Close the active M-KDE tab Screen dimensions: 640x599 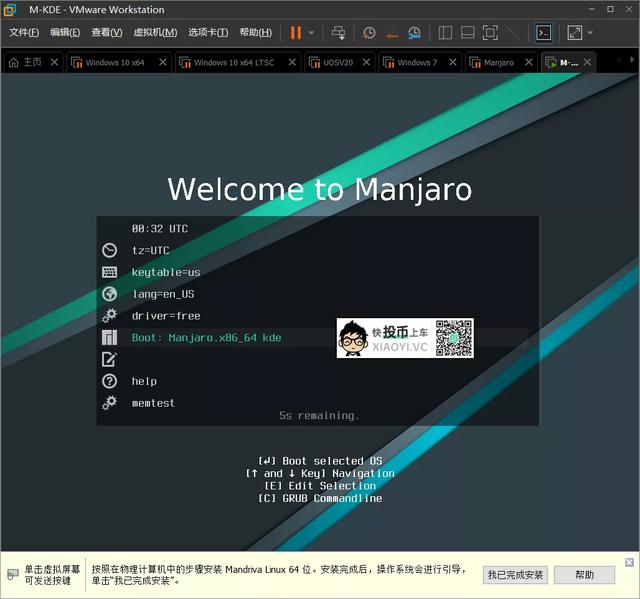587,62
